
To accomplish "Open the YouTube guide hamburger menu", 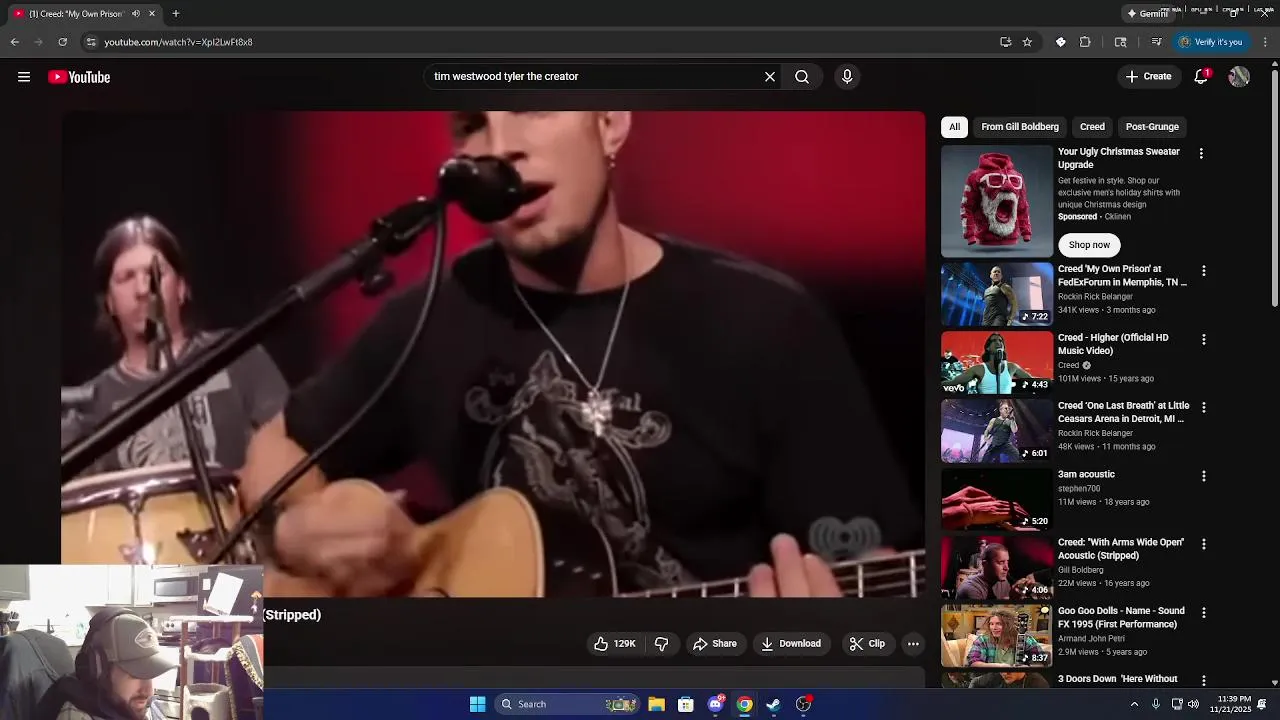I will 24,77.
